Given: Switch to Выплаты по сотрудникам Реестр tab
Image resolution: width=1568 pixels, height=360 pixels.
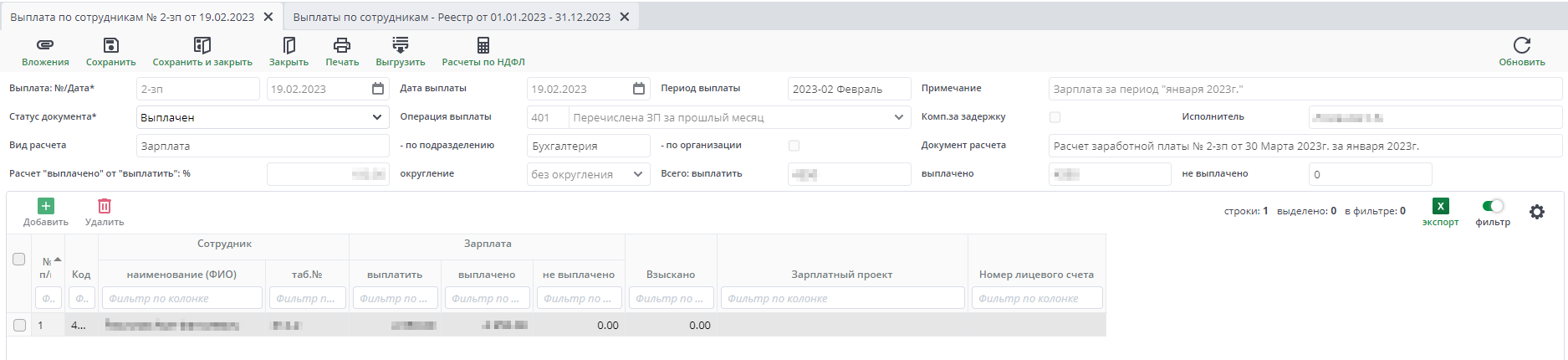Looking at the screenshot, I should [x=452, y=17].
